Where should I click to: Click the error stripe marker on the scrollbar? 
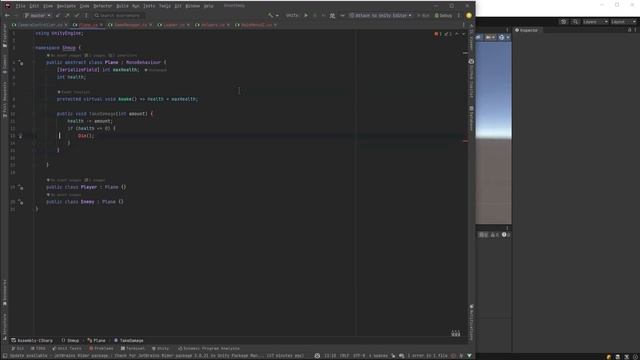(x=465, y=141)
